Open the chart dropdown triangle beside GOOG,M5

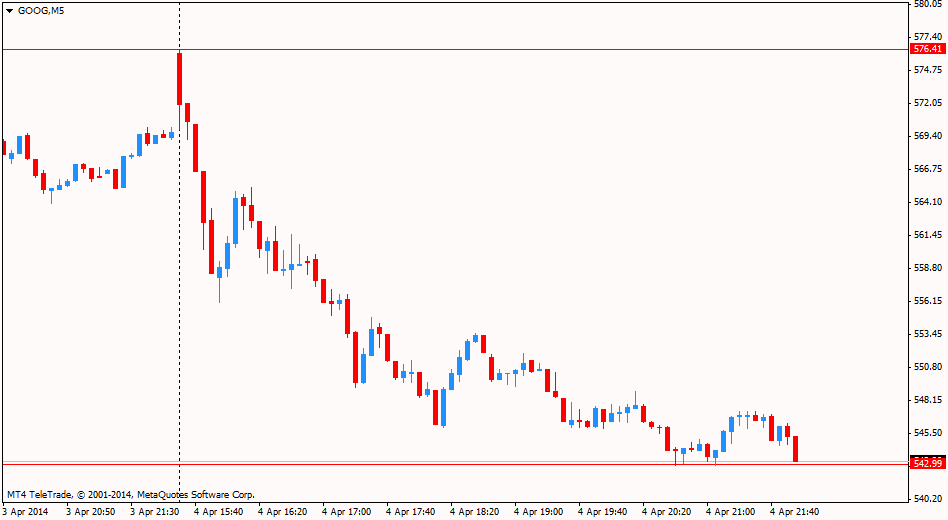tap(9, 11)
